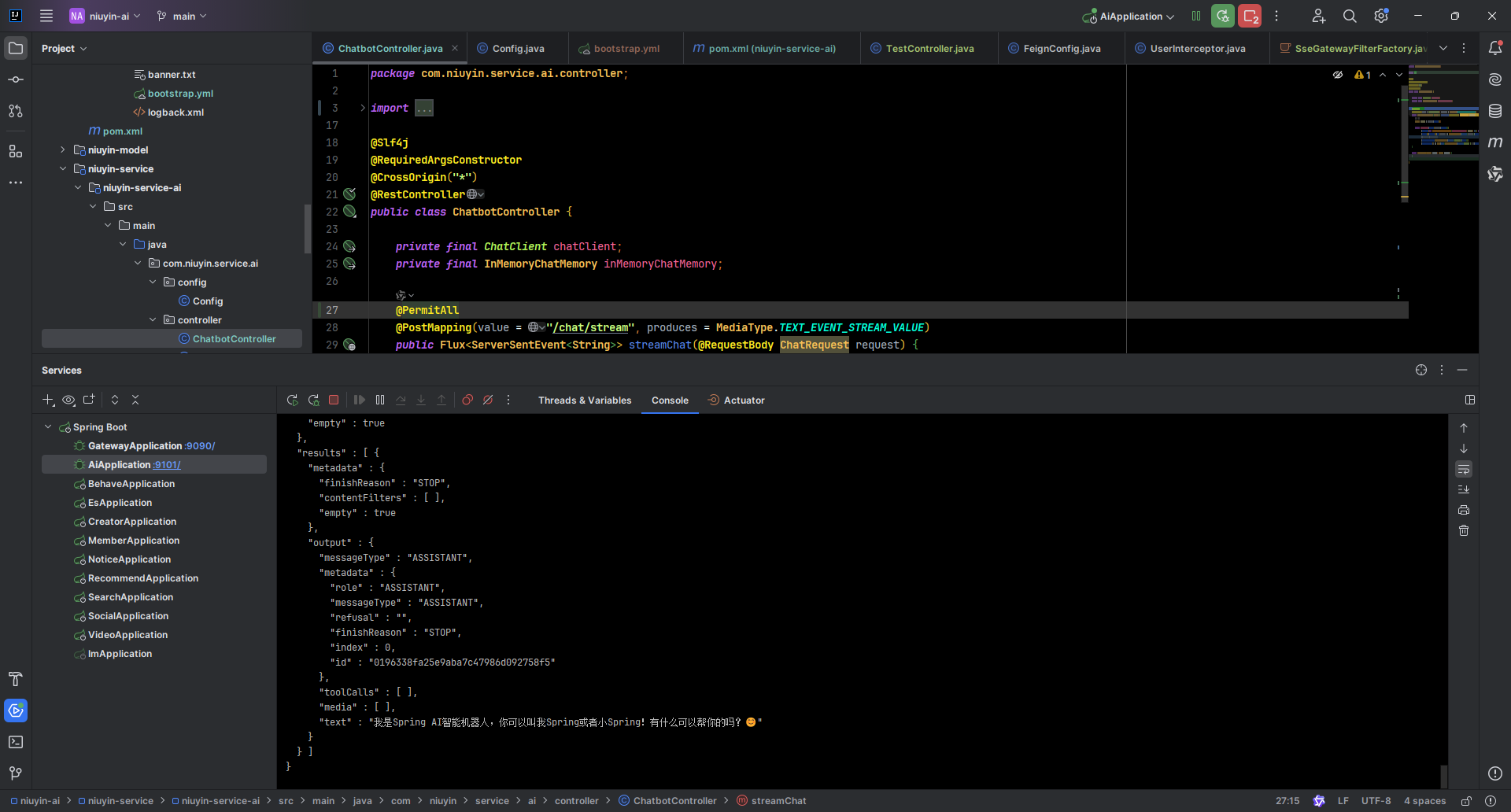The height and width of the screenshot is (812, 1511).
Task: Pause program in debugger toolbar
Action: [x=380, y=400]
